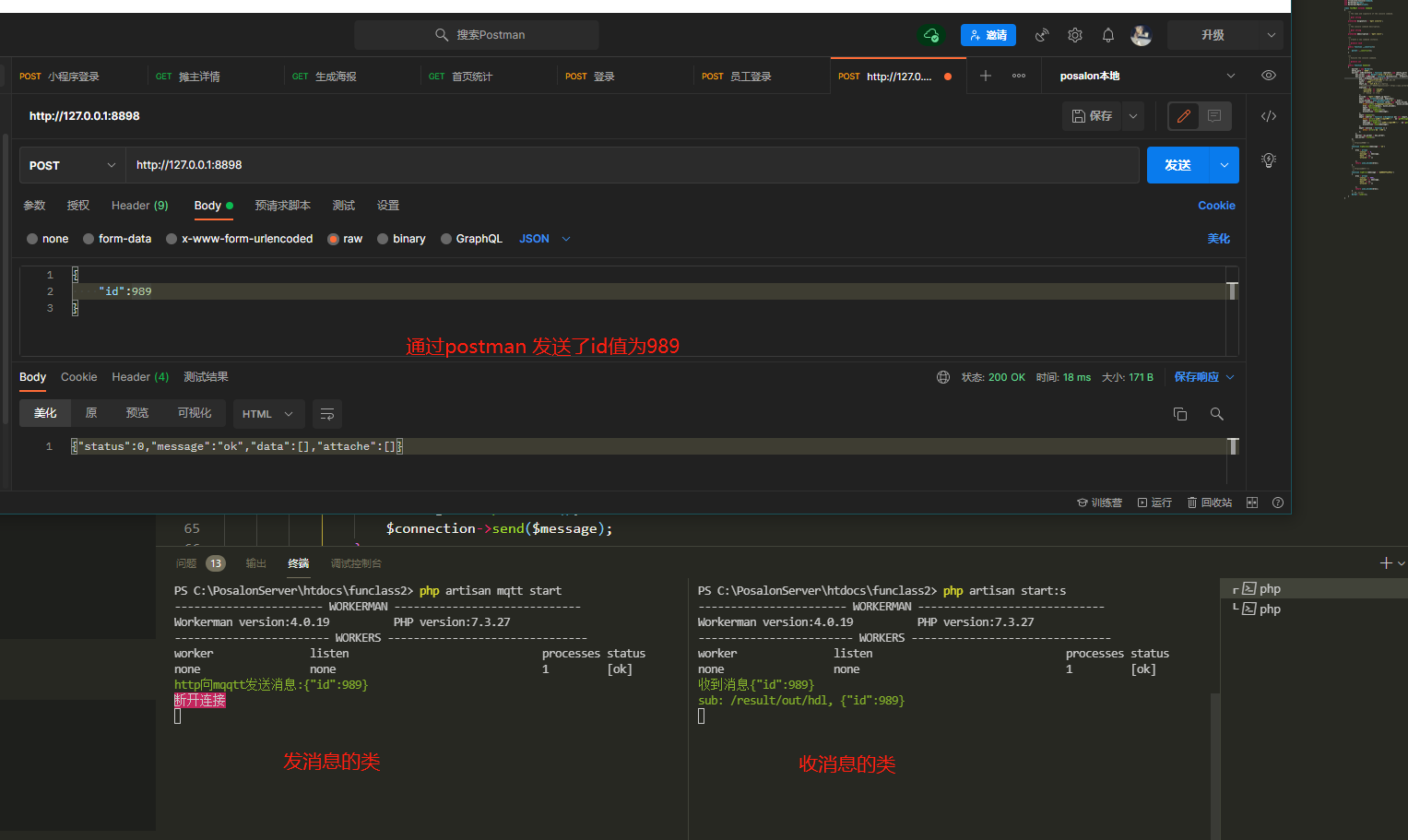1408x840 pixels.
Task: Open the 授权 authorization tab
Action: 78,206
